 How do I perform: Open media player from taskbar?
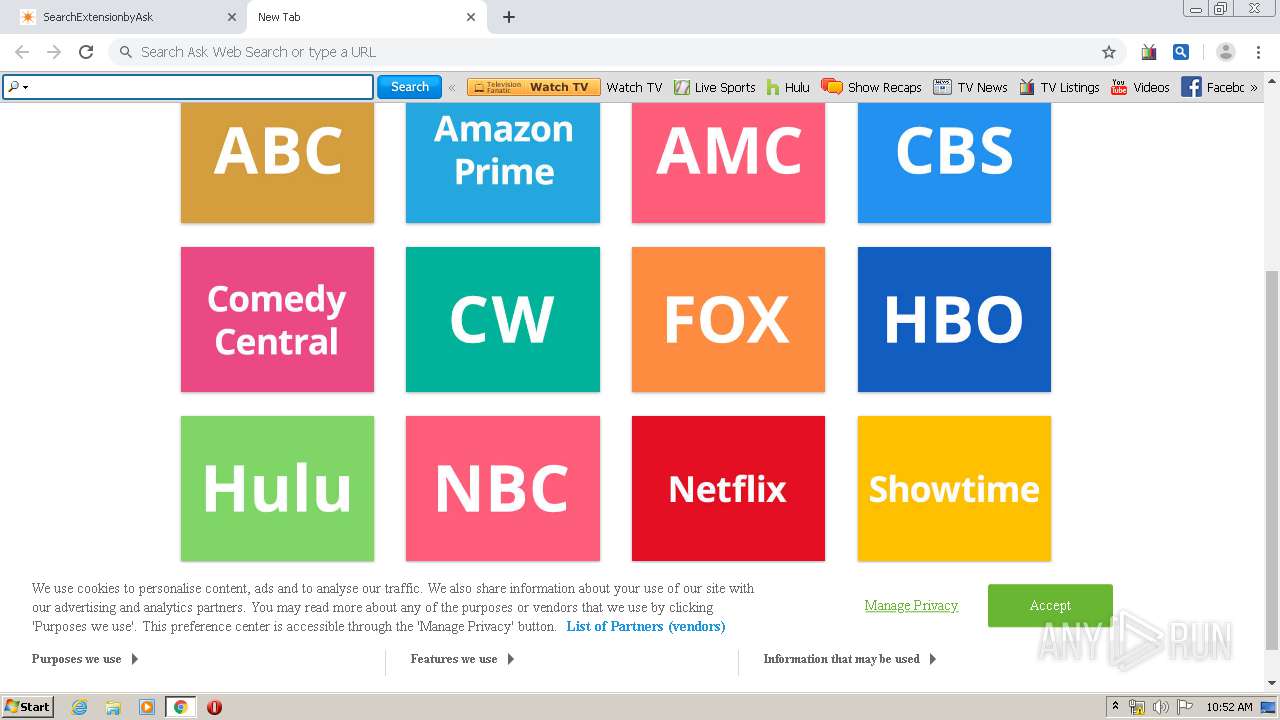(147, 707)
